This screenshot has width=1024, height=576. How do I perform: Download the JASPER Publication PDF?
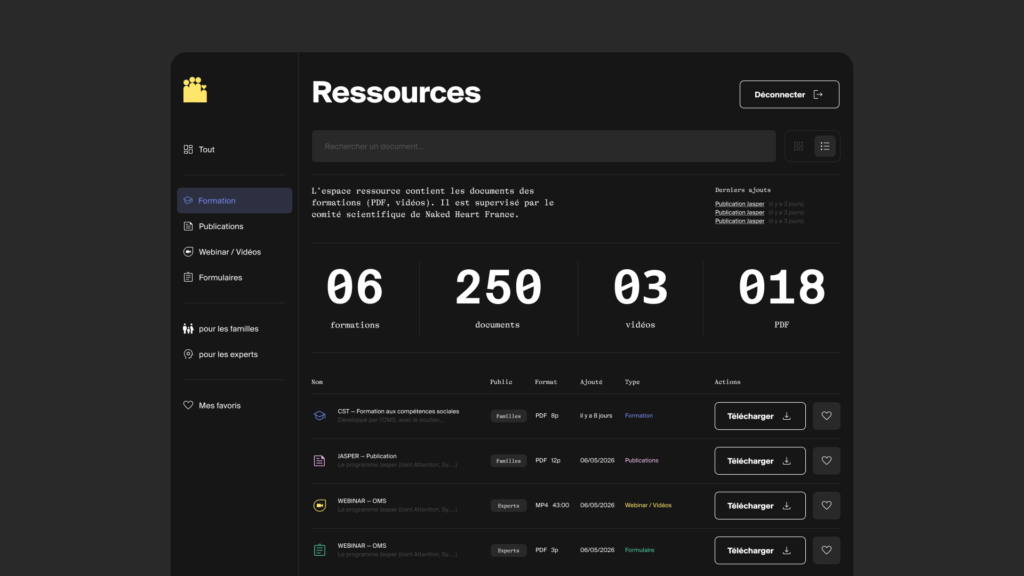tap(760, 461)
